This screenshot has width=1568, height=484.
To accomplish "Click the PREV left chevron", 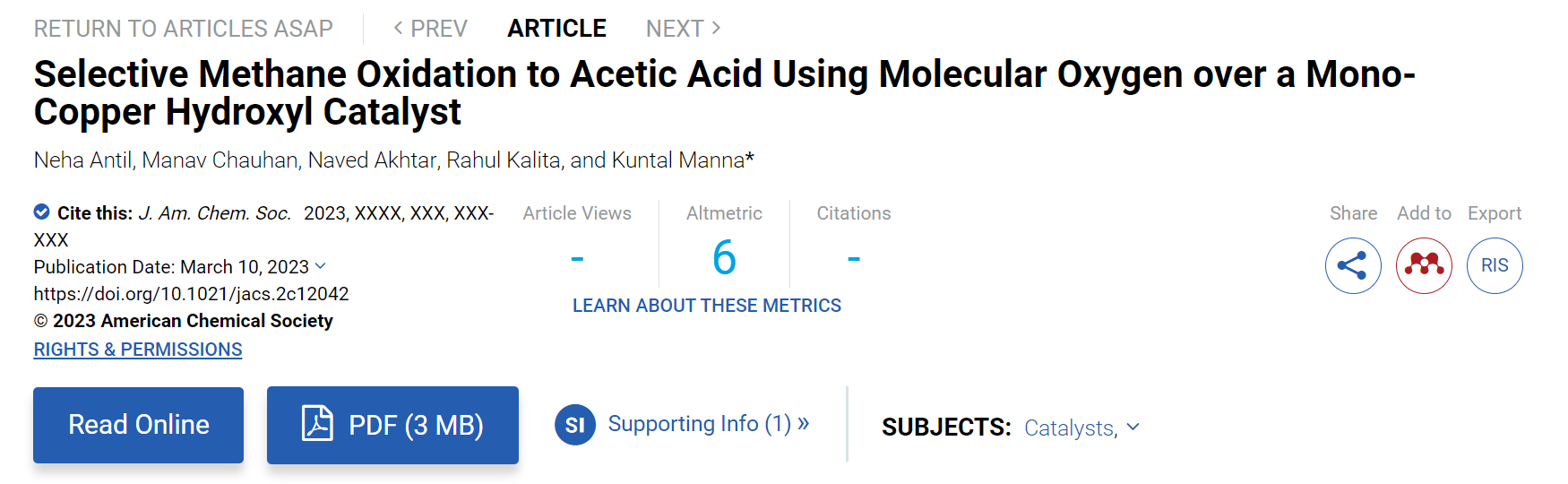I will pos(398,28).
